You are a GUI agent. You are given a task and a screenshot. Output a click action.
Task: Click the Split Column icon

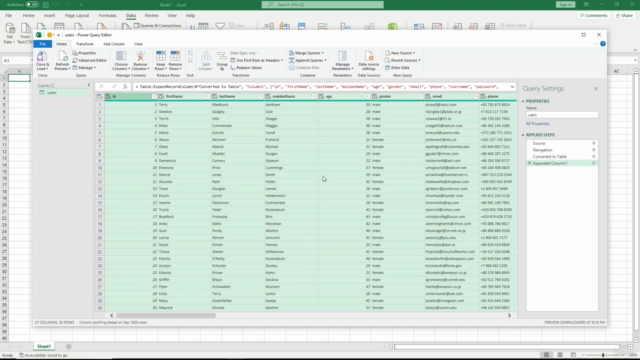pyautogui.click(x=206, y=56)
